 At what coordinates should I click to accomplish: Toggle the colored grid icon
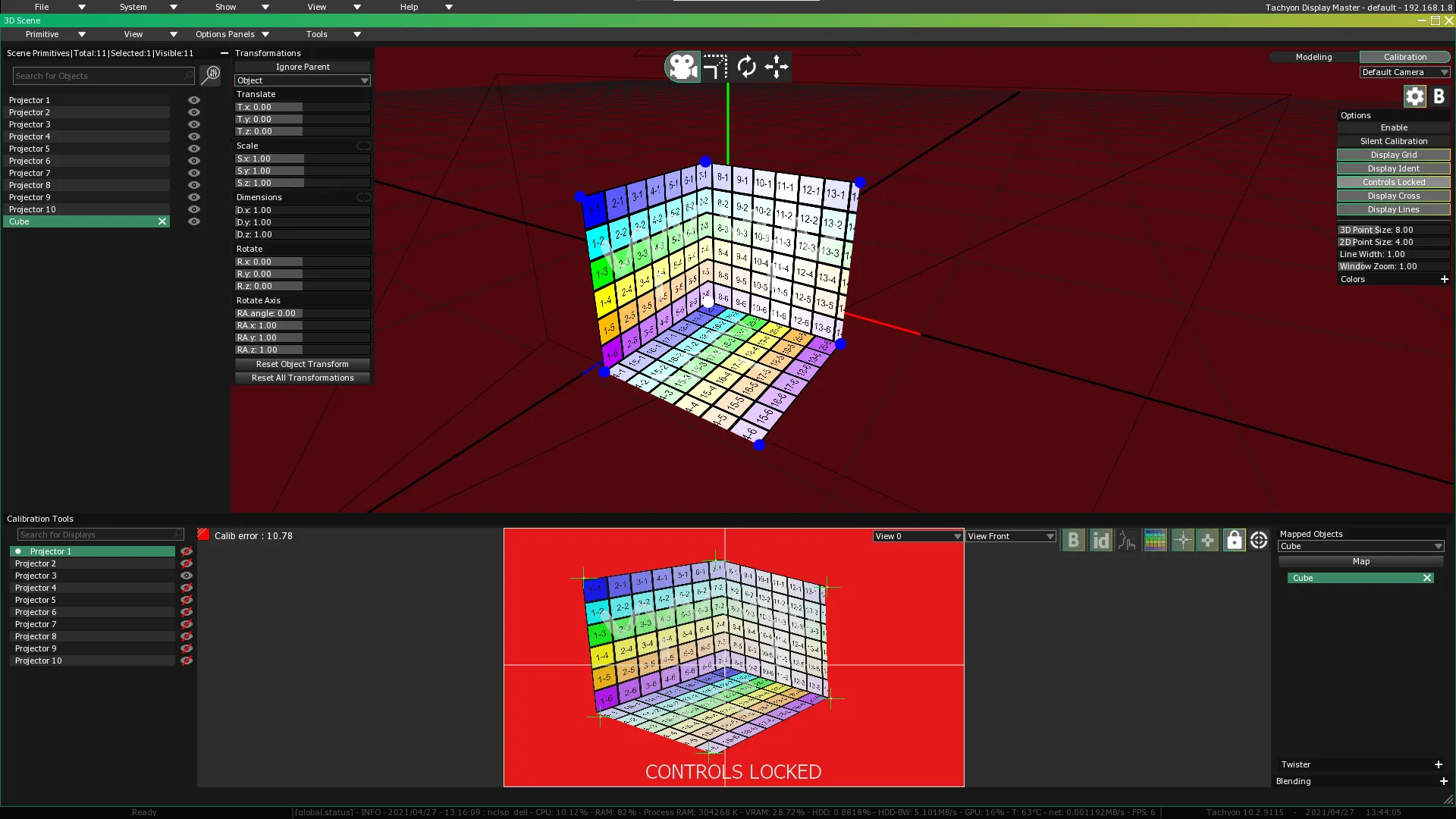pyautogui.click(x=1155, y=540)
